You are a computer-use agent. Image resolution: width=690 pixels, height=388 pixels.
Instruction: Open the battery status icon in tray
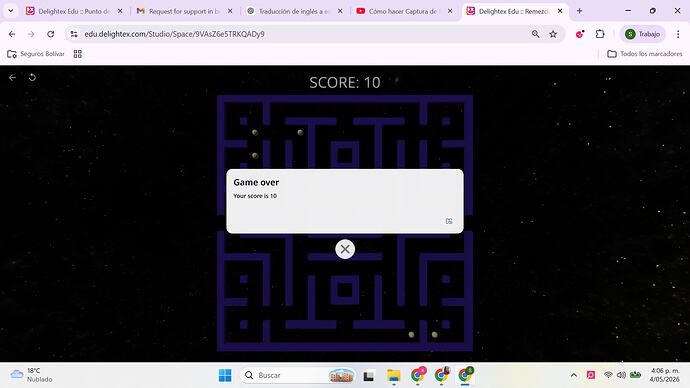coord(635,375)
